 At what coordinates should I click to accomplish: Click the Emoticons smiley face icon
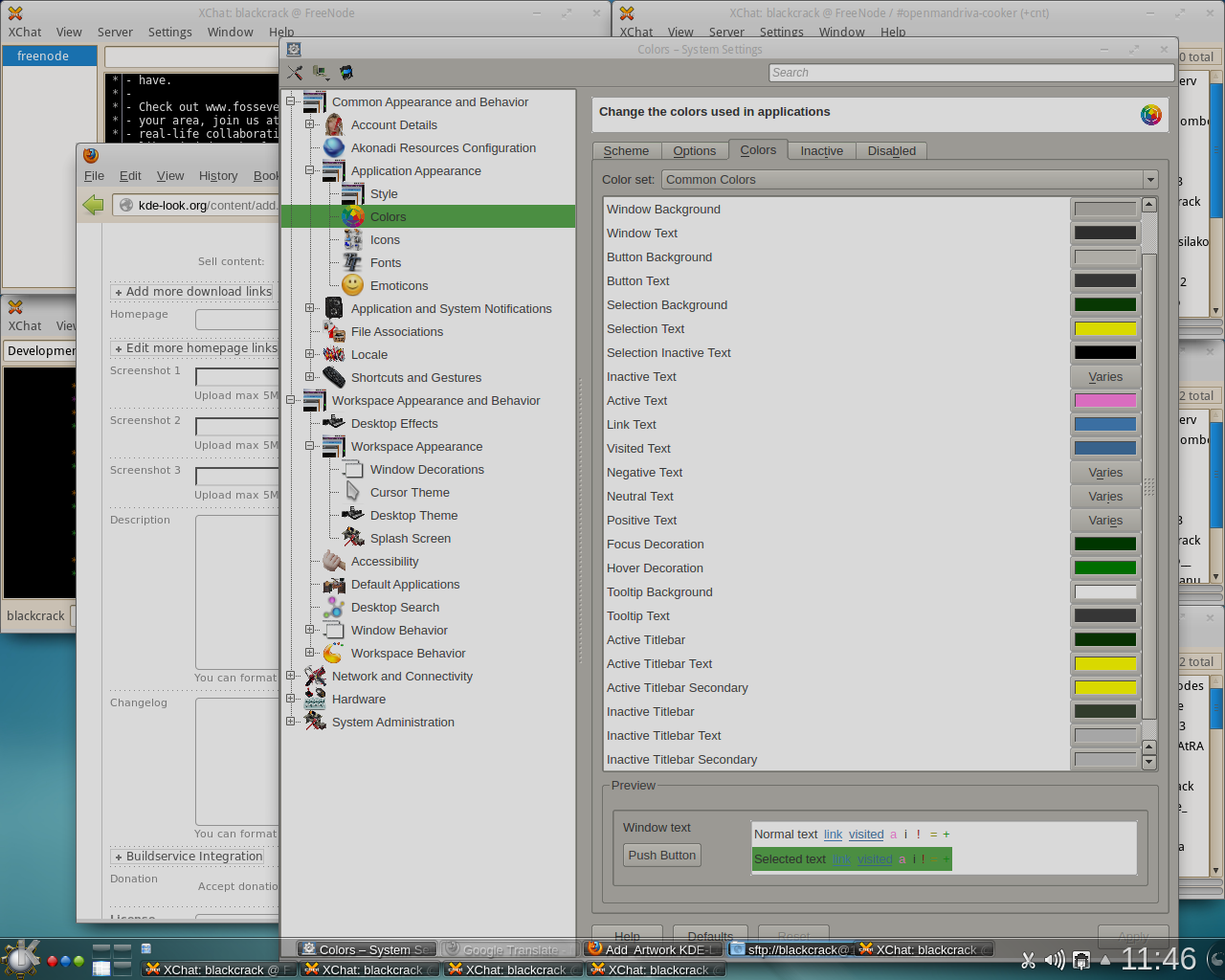pyautogui.click(x=353, y=285)
